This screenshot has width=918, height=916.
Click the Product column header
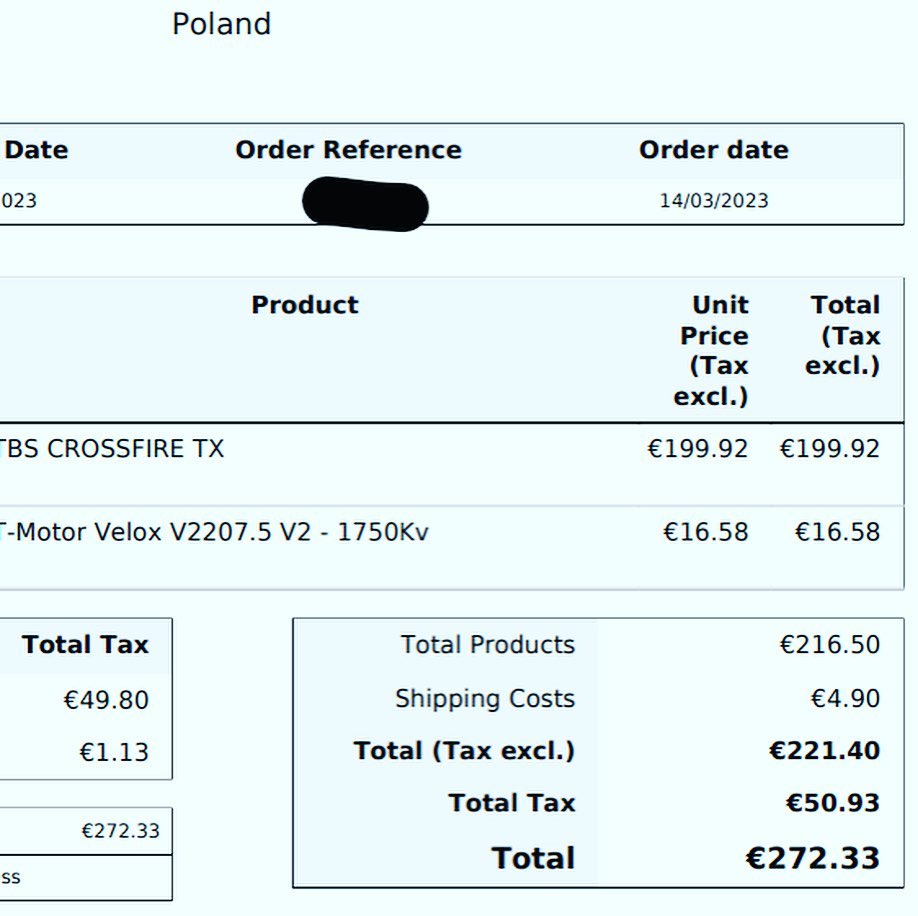point(305,304)
